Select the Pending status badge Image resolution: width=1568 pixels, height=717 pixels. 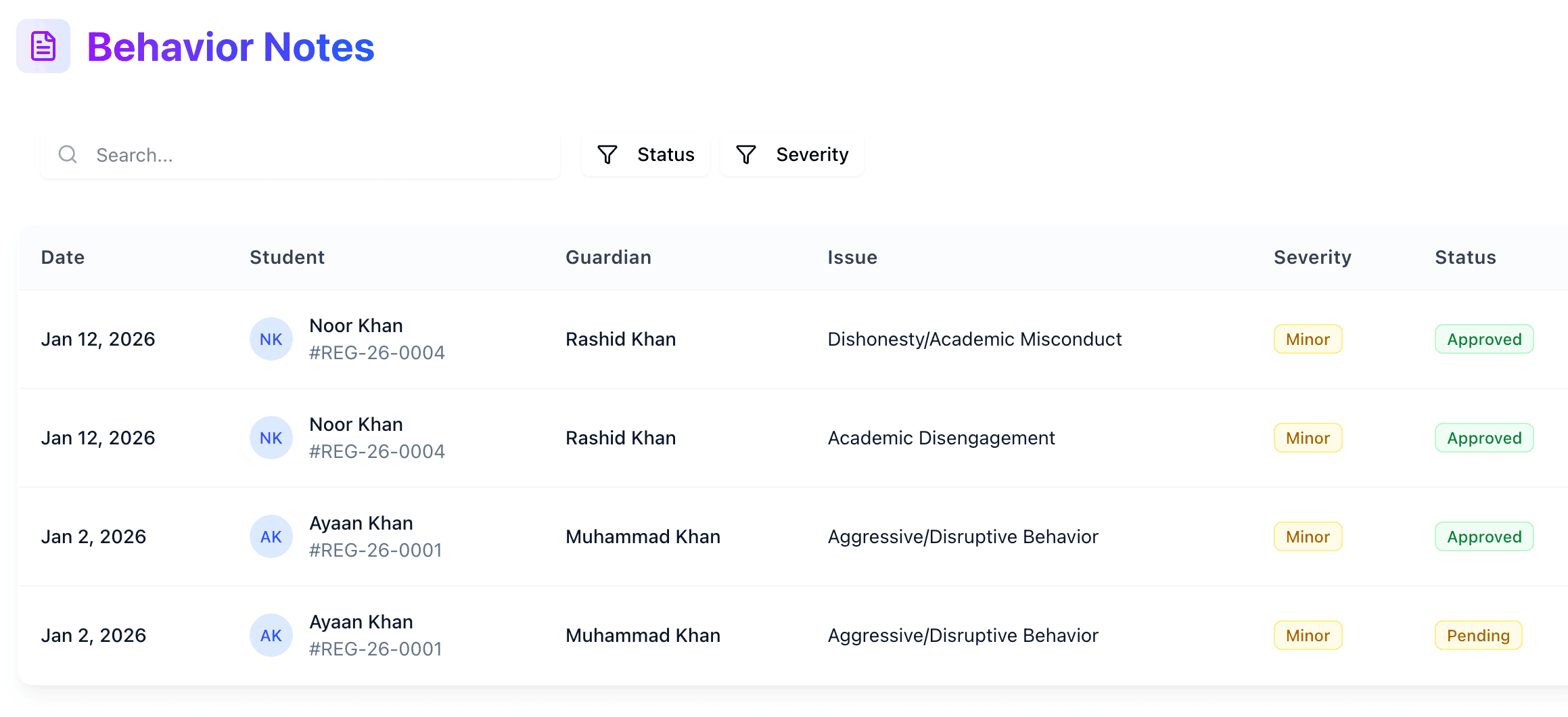point(1478,635)
